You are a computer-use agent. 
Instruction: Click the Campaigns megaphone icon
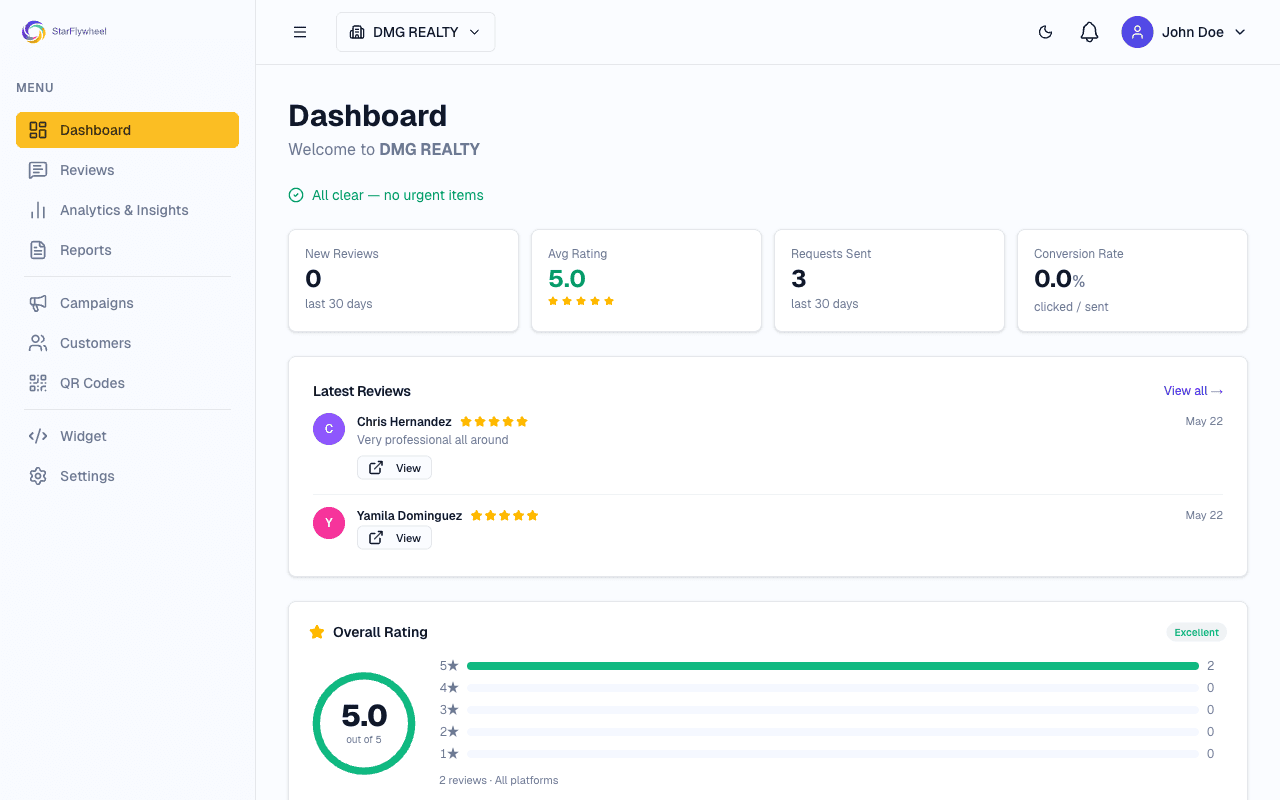pyautogui.click(x=38, y=303)
